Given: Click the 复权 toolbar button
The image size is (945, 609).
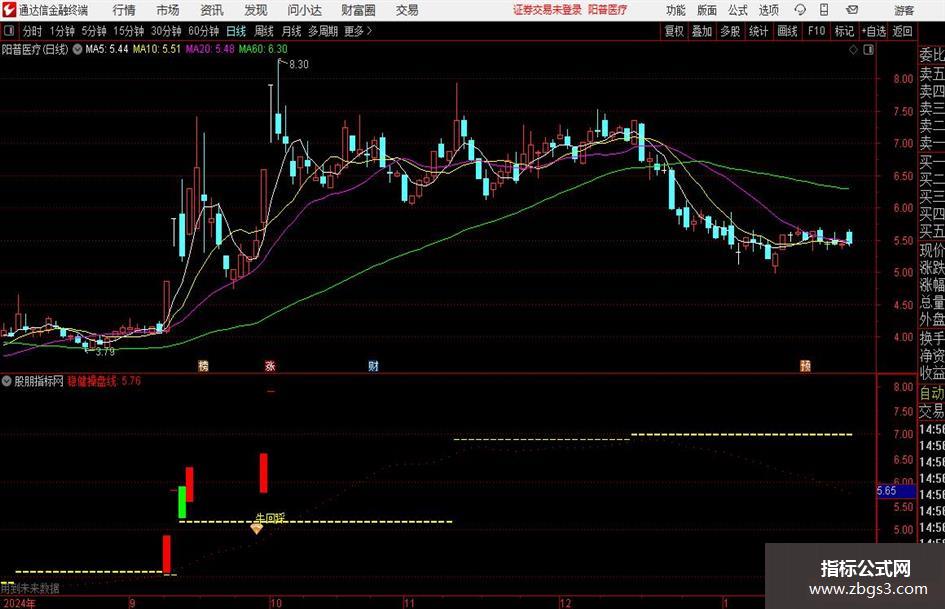Looking at the screenshot, I should [674, 31].
